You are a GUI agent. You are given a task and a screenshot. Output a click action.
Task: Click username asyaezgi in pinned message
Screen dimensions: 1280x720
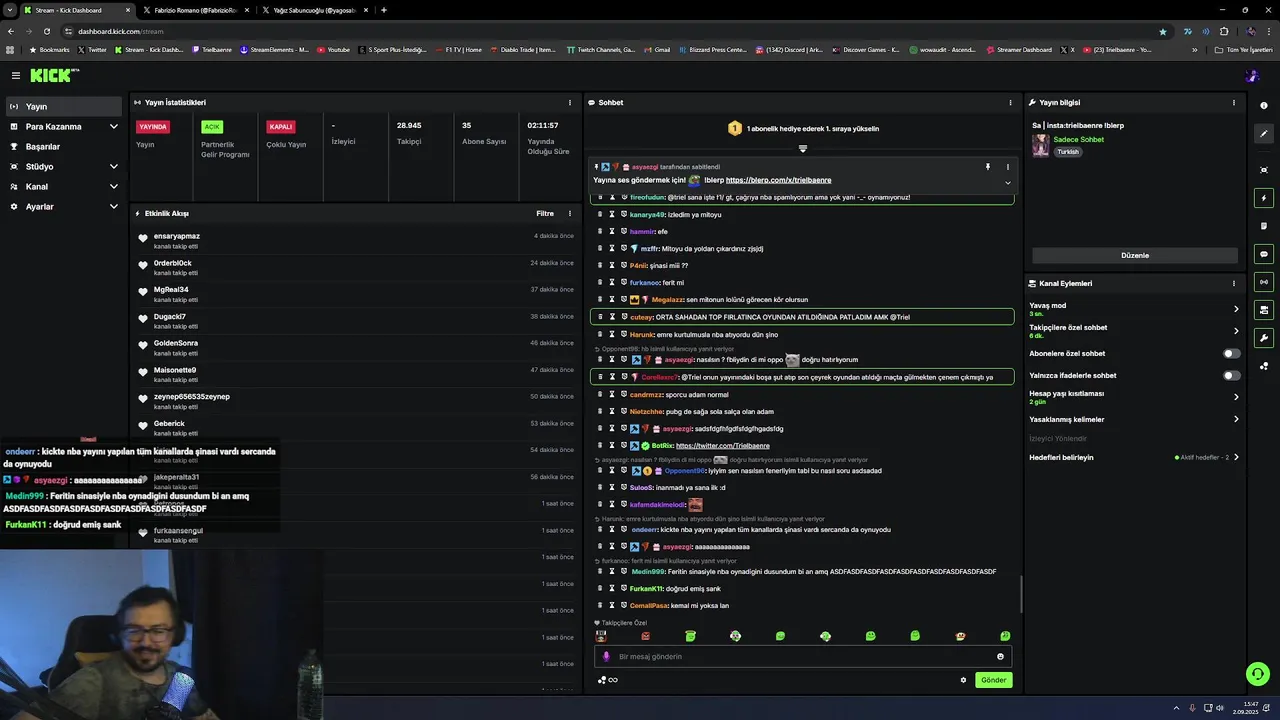point(645,167)
